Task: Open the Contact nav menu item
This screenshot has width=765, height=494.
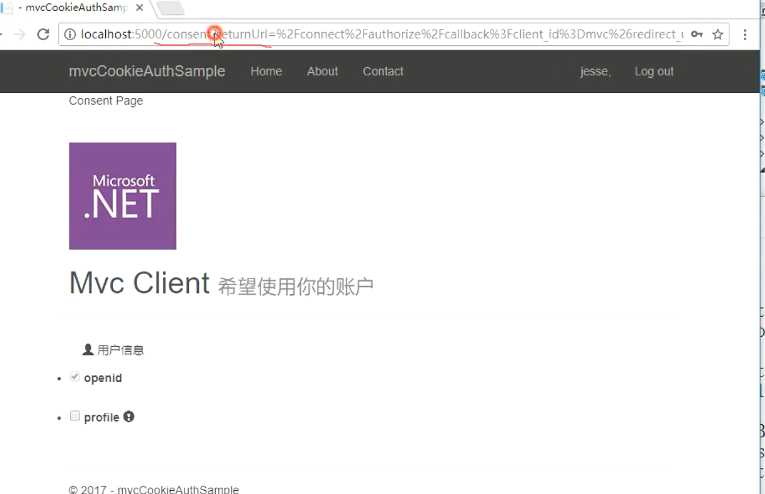Action: point(383,71)
